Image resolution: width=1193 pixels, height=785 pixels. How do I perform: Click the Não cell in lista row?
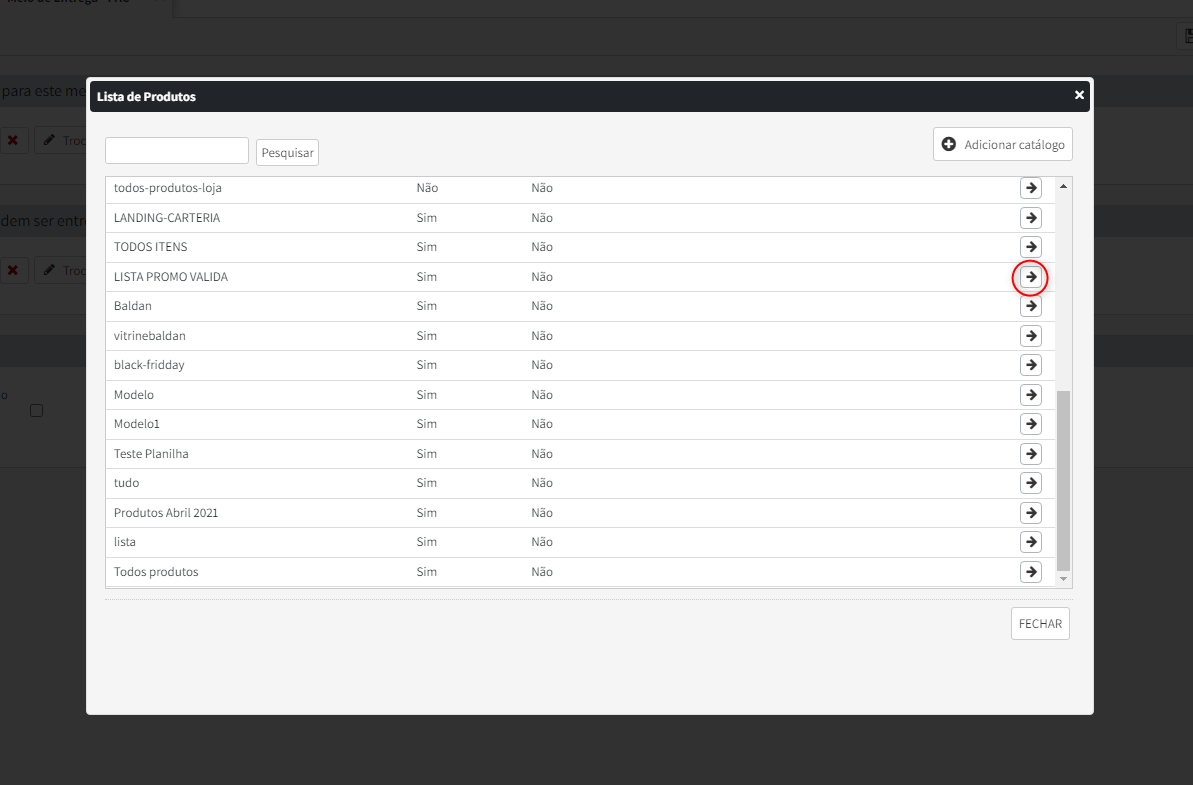(x=542, y=542)
